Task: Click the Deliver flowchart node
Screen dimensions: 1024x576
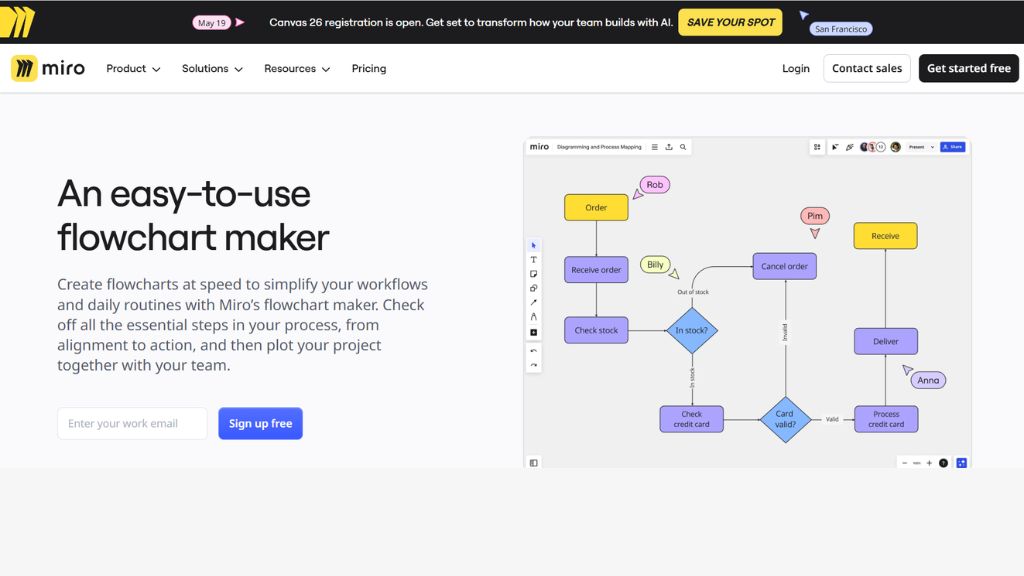Action: tap(886, 342)
